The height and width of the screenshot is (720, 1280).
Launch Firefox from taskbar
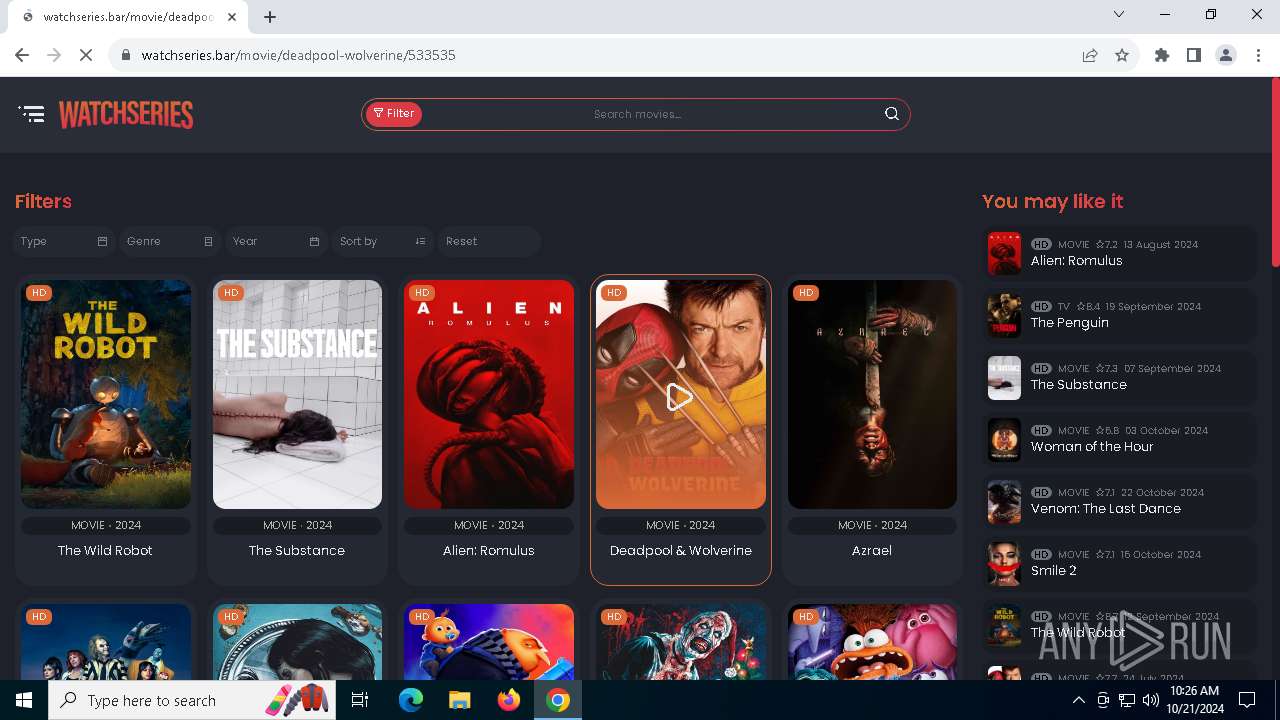(509, 700)
